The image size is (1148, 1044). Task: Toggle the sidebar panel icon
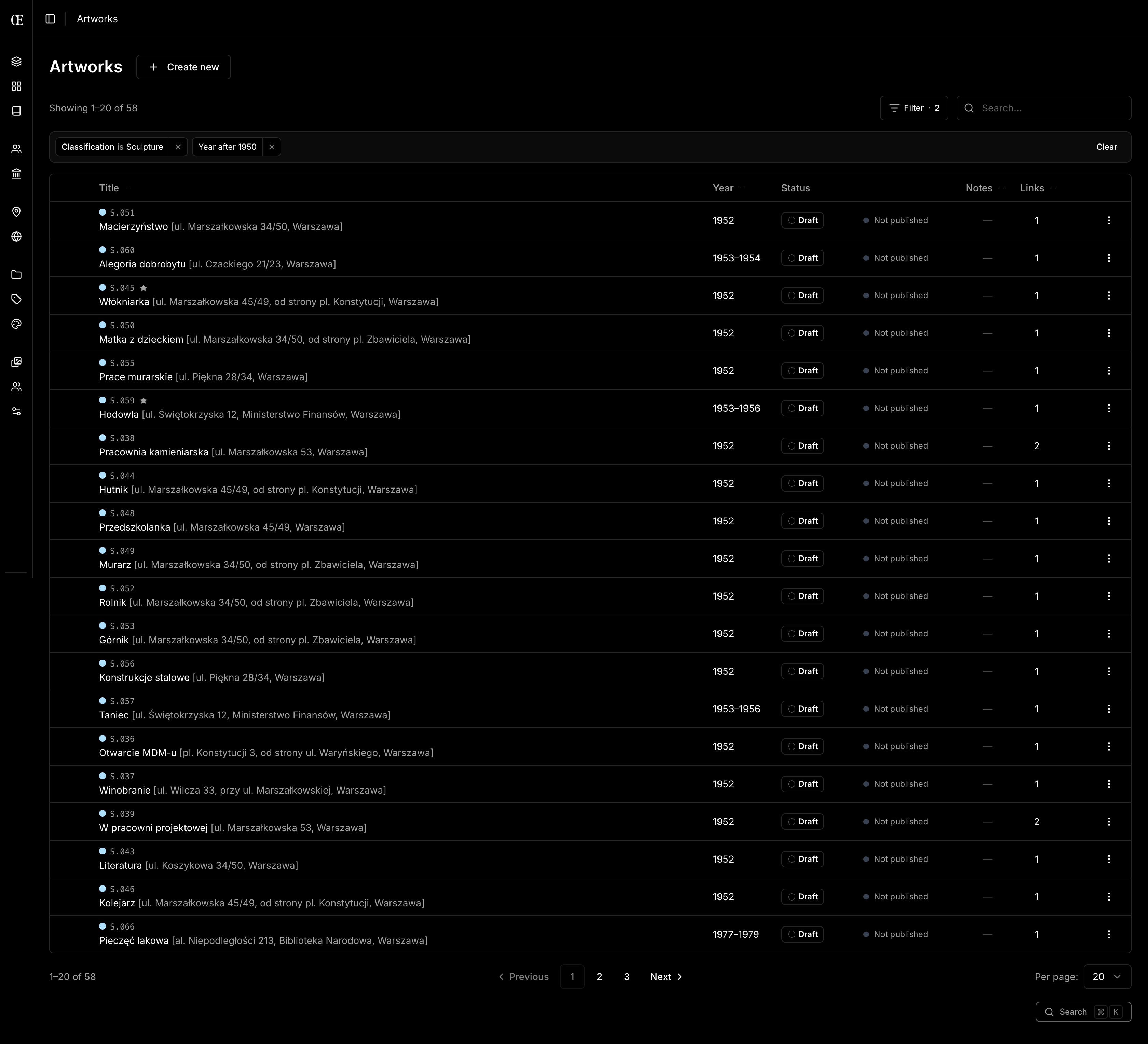[x=50, y=19]
